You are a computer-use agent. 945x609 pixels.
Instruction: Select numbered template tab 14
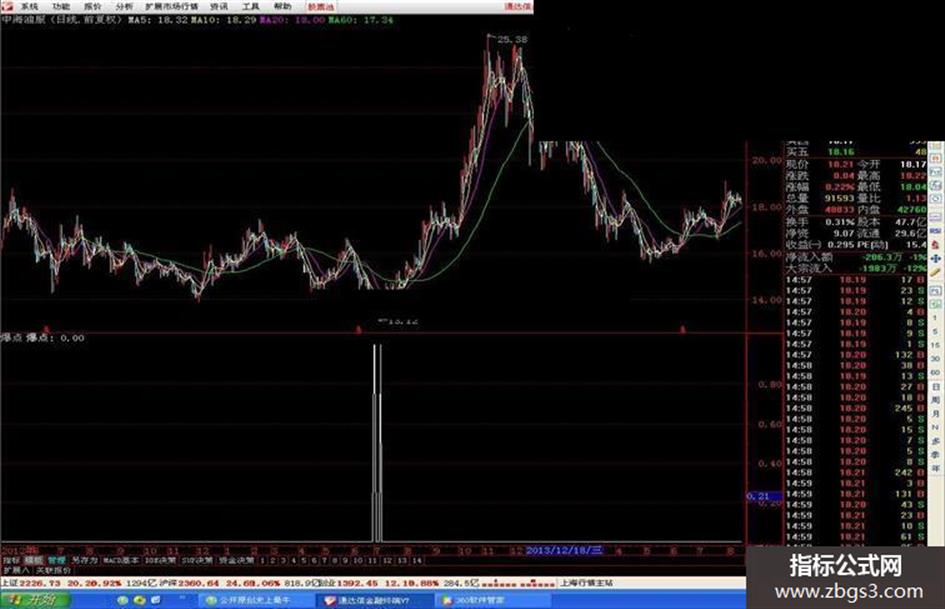coord(417,560)
